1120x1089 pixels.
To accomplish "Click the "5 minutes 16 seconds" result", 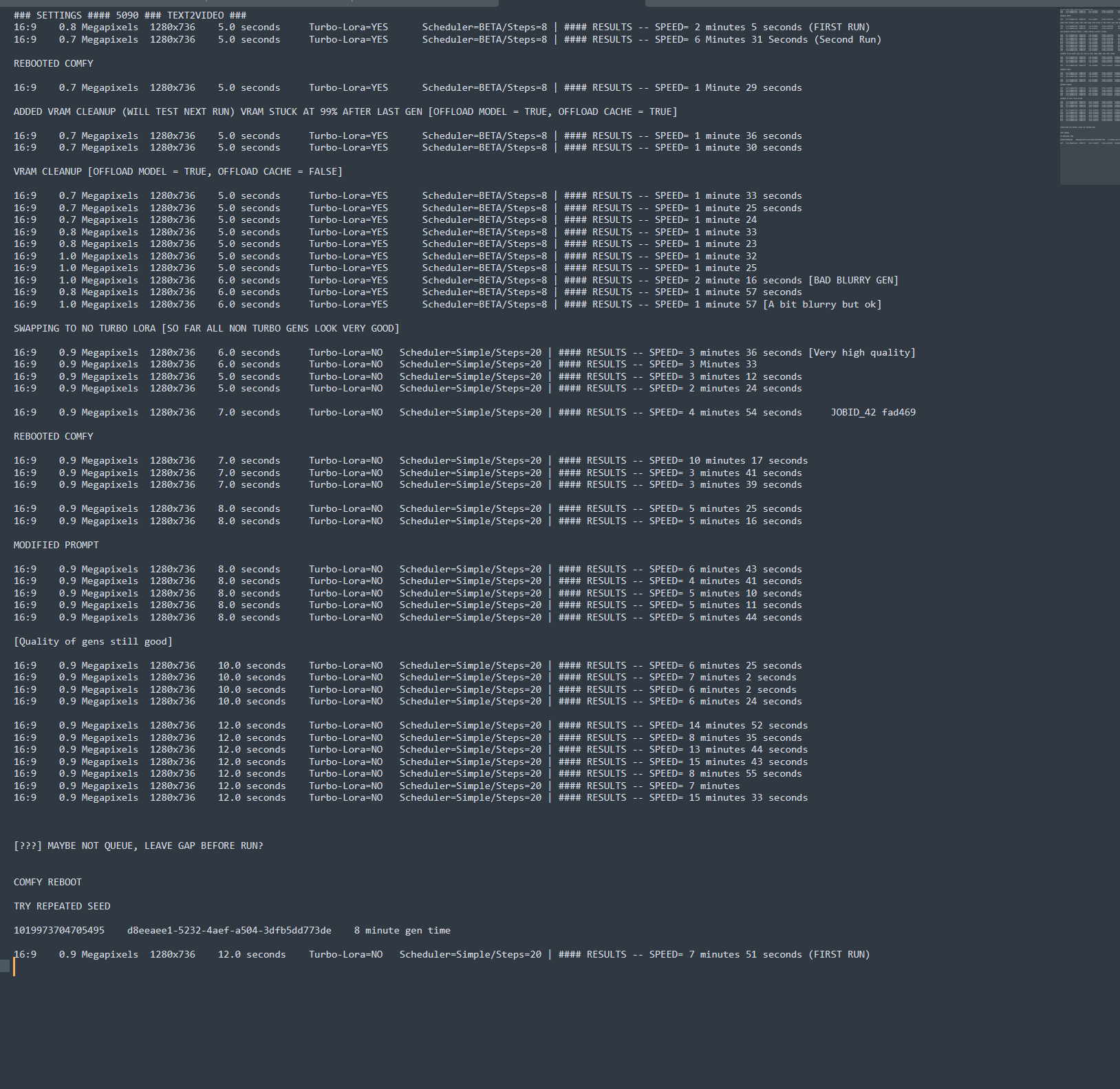I will coord(745,521).
